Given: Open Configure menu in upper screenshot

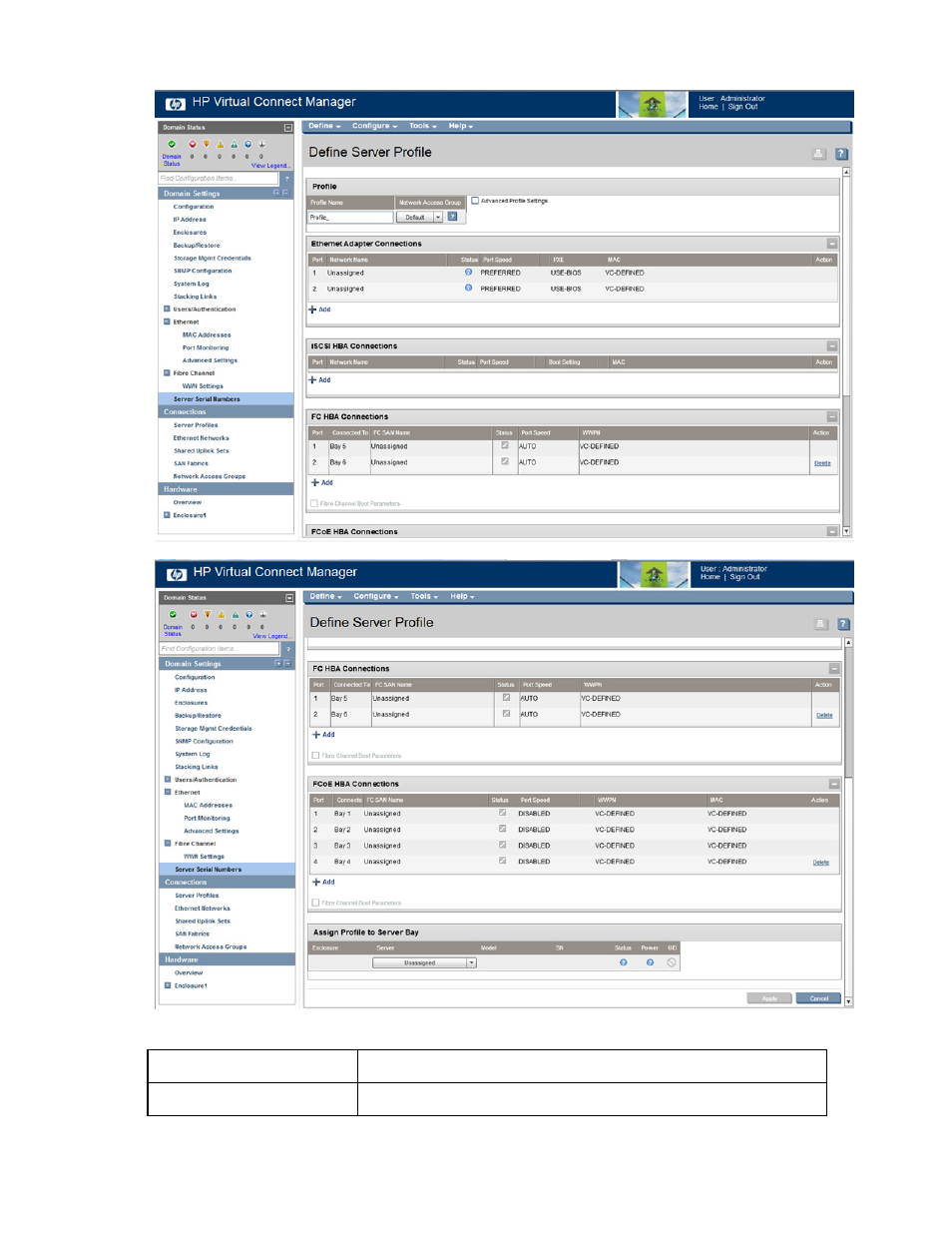Looking at the screenshot, I should pyautogui.click(x=374, y=126).
